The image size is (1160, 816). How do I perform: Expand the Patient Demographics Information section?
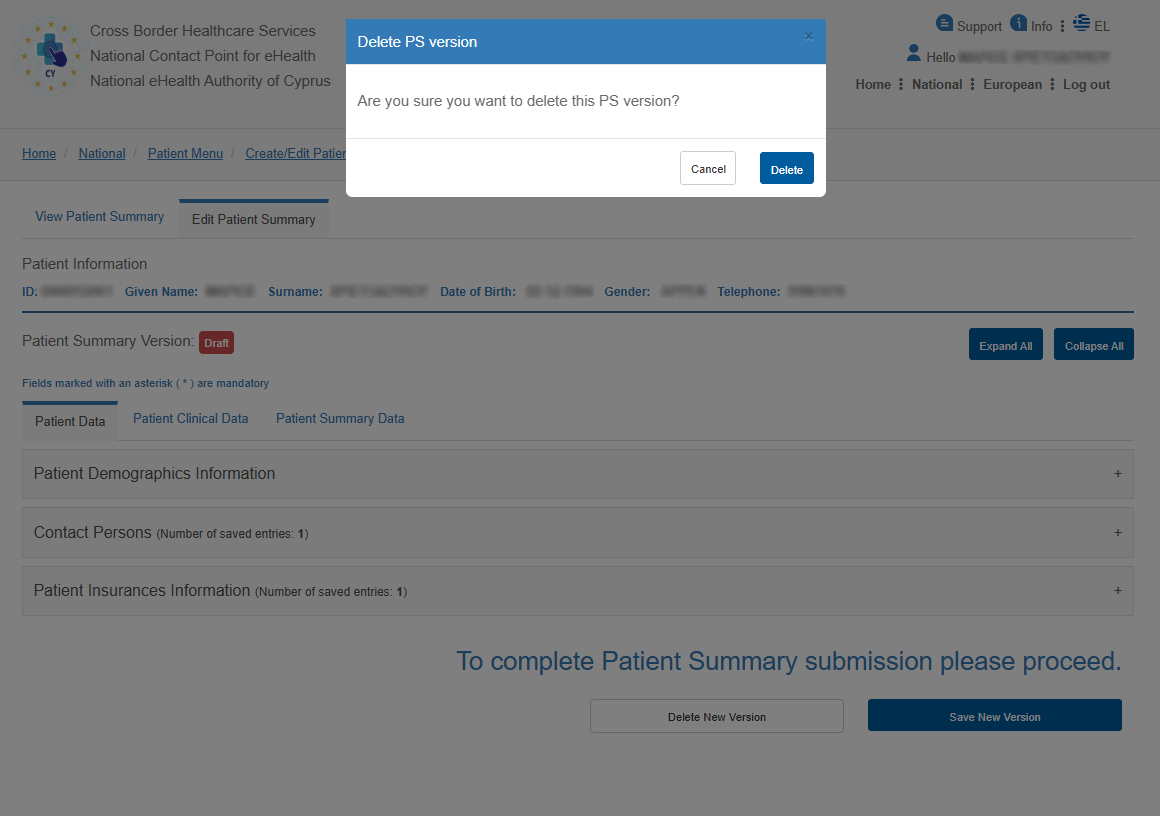coord(1117,474)
